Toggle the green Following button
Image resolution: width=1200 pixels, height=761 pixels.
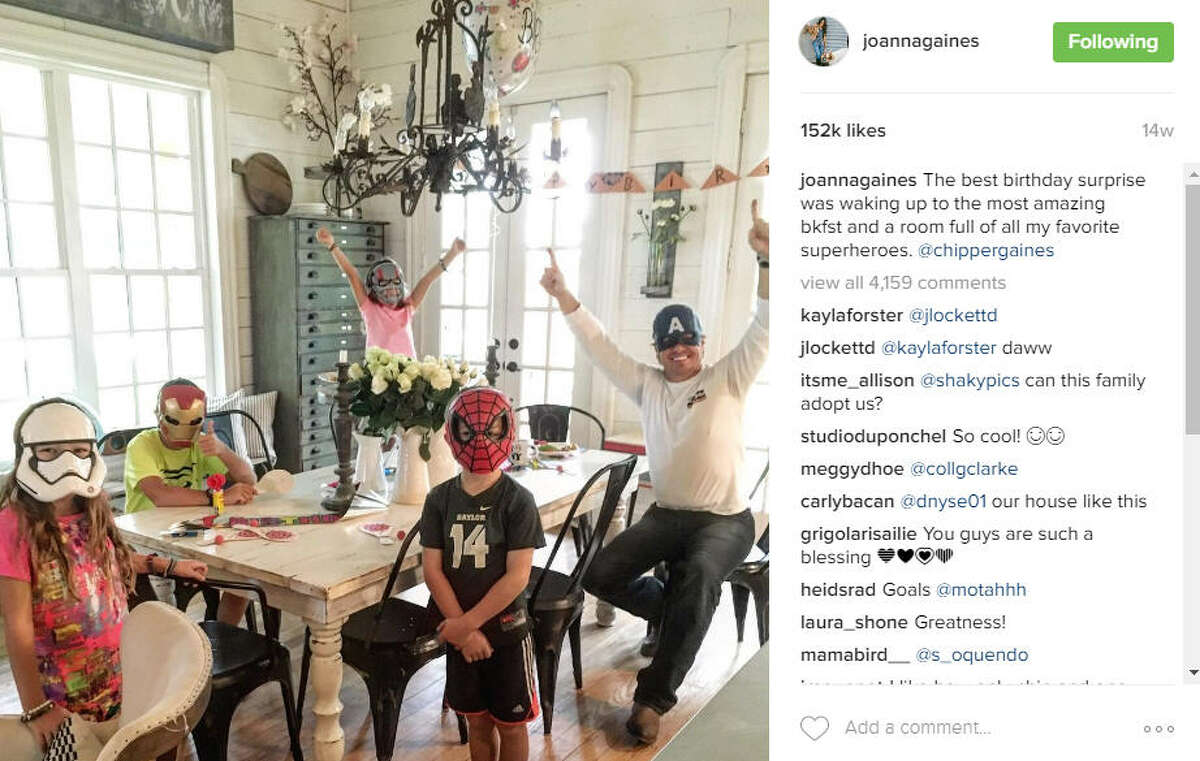[x=1113, y=42]
